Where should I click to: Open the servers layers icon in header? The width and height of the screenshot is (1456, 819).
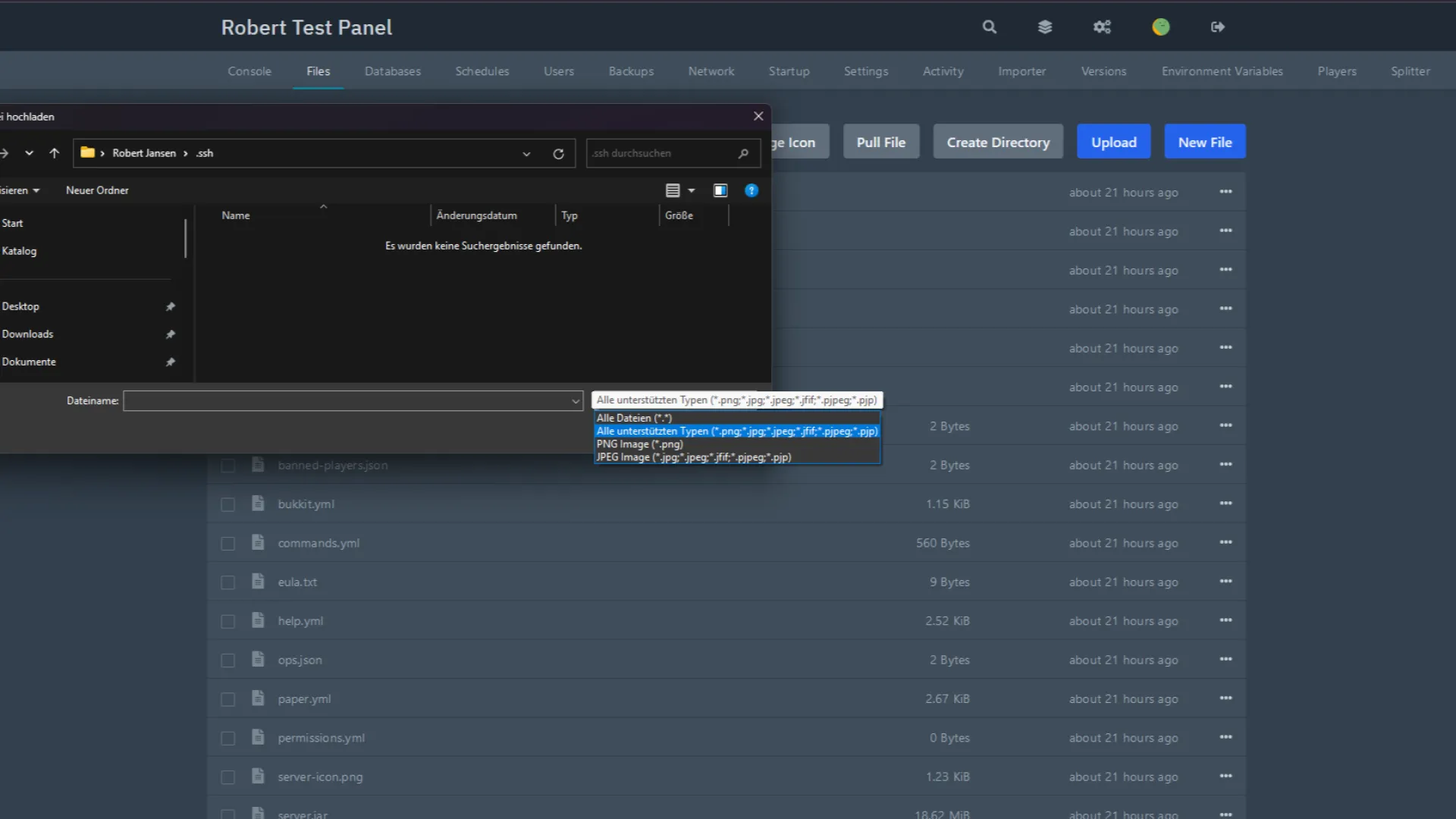(x=1045, y=27)
